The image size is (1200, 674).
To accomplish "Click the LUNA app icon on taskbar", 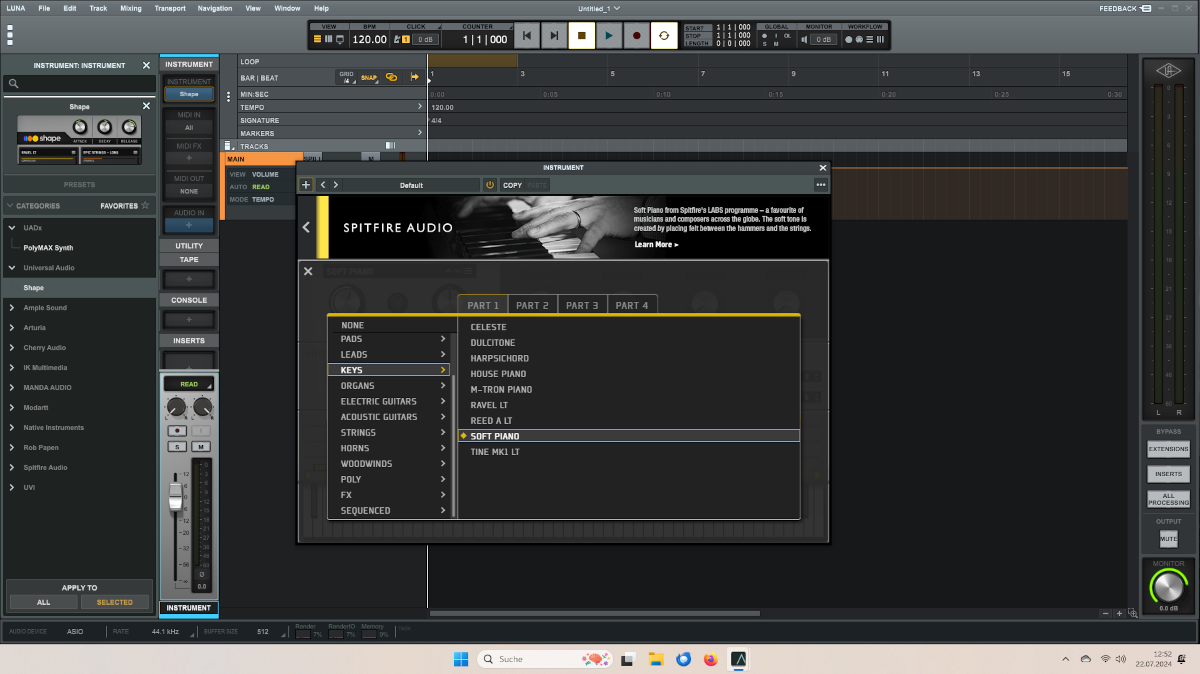I will pyautogui.click(x=739, y=659).
